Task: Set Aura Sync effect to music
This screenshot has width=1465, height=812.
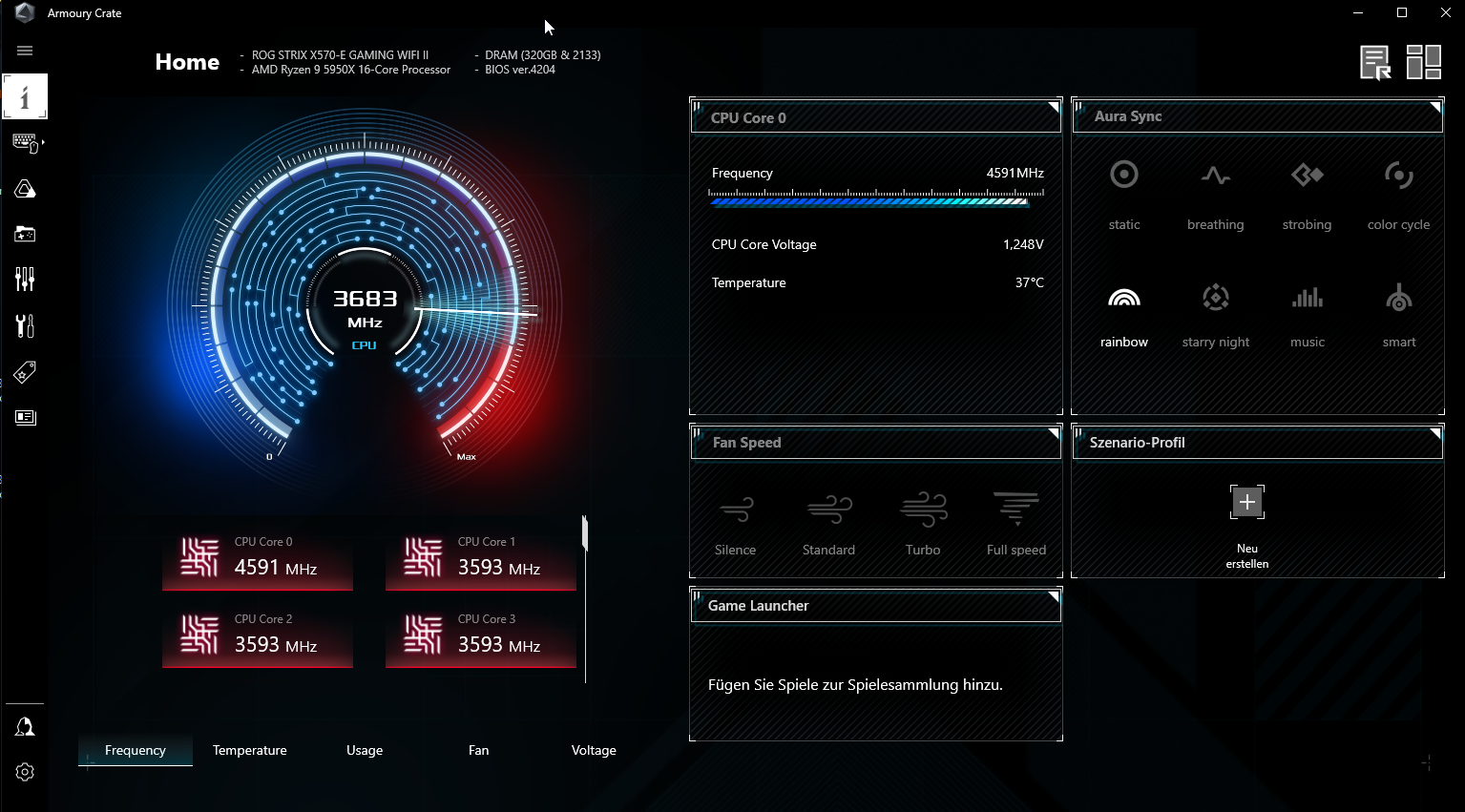Action: [1308, 316]
